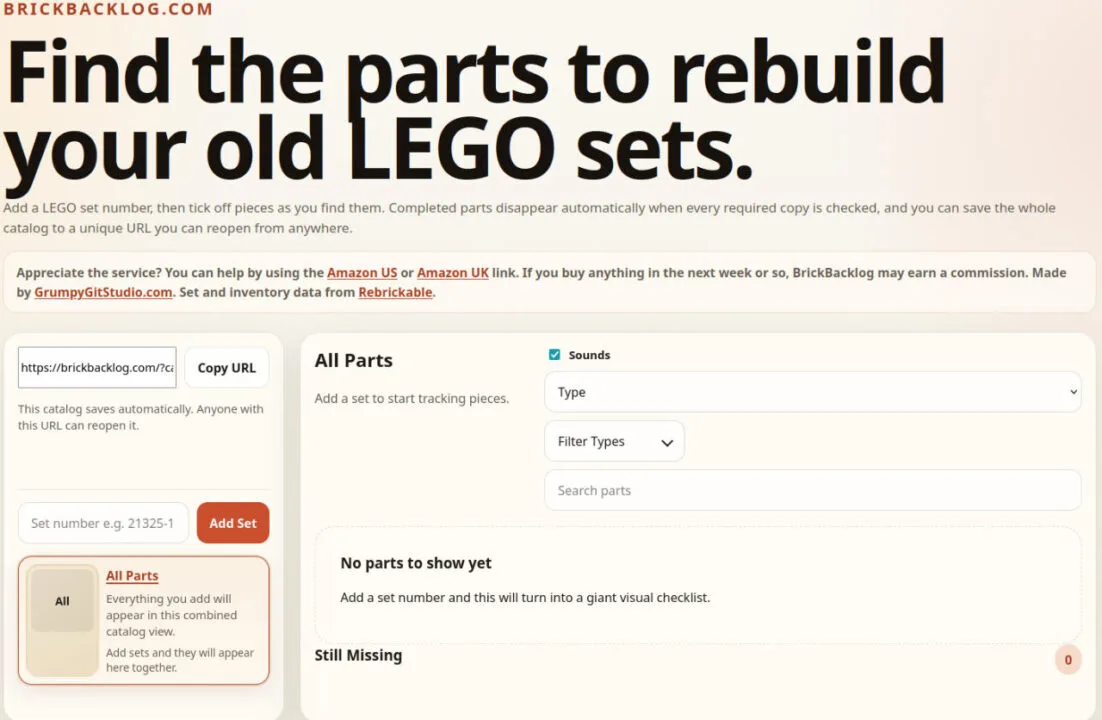
Task: Open the Amazon UK link
Action: tap(452, 273)
